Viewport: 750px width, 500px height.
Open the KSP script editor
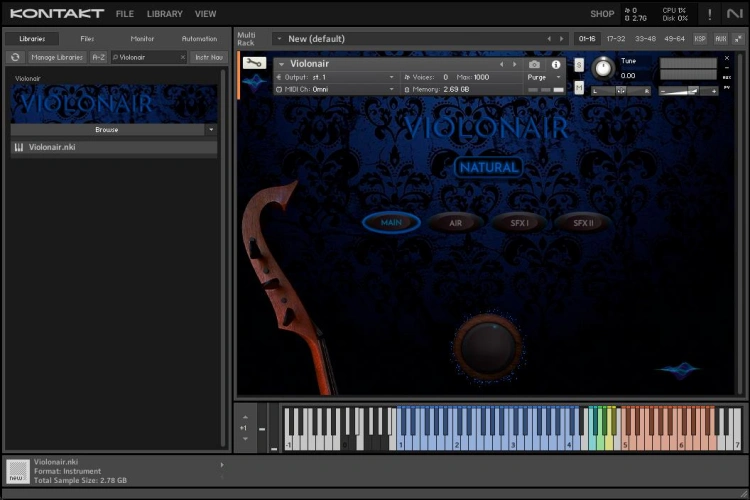pyautogui.click(x=699, y=38)
